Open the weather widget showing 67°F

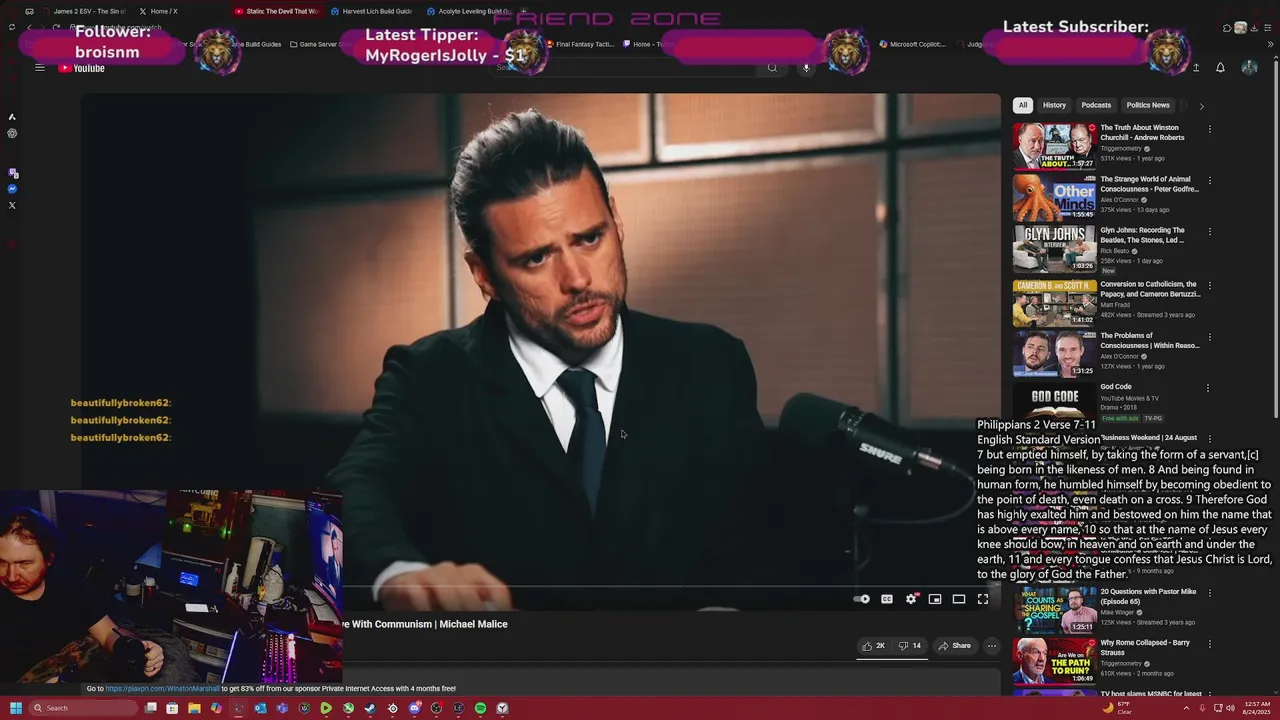tap(1118, 708)
